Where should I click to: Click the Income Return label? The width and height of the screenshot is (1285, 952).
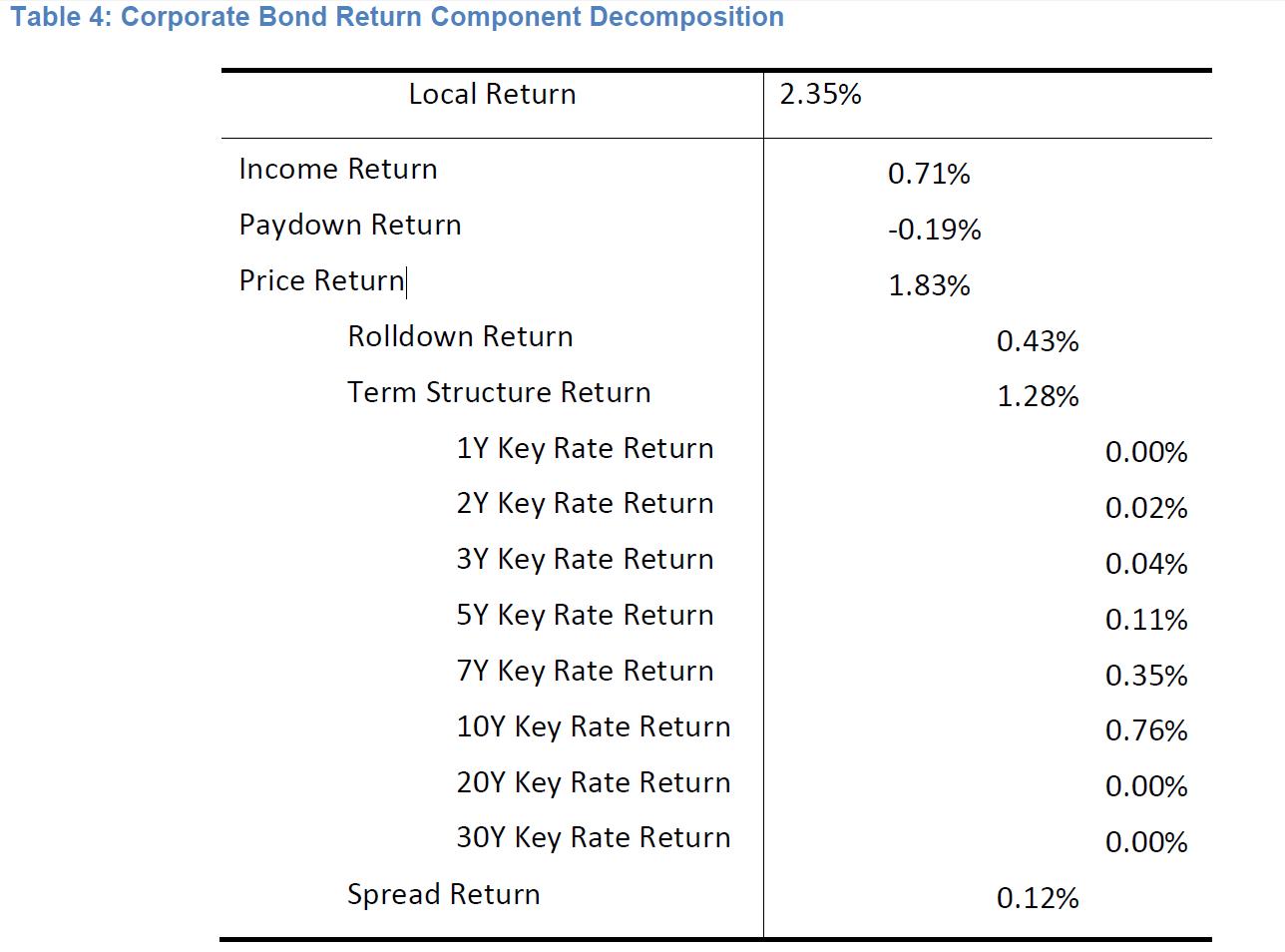point(338,170)
